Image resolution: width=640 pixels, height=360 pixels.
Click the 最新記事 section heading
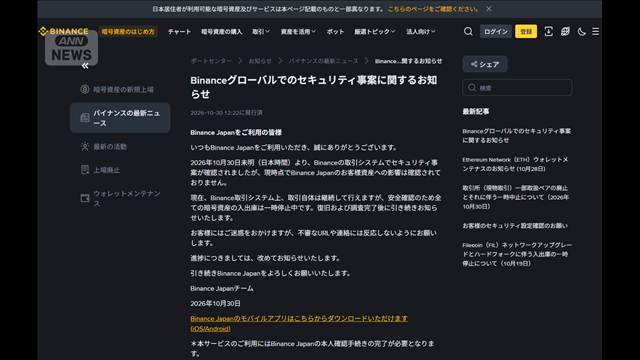pyautogui.click(x=476, y=111)
